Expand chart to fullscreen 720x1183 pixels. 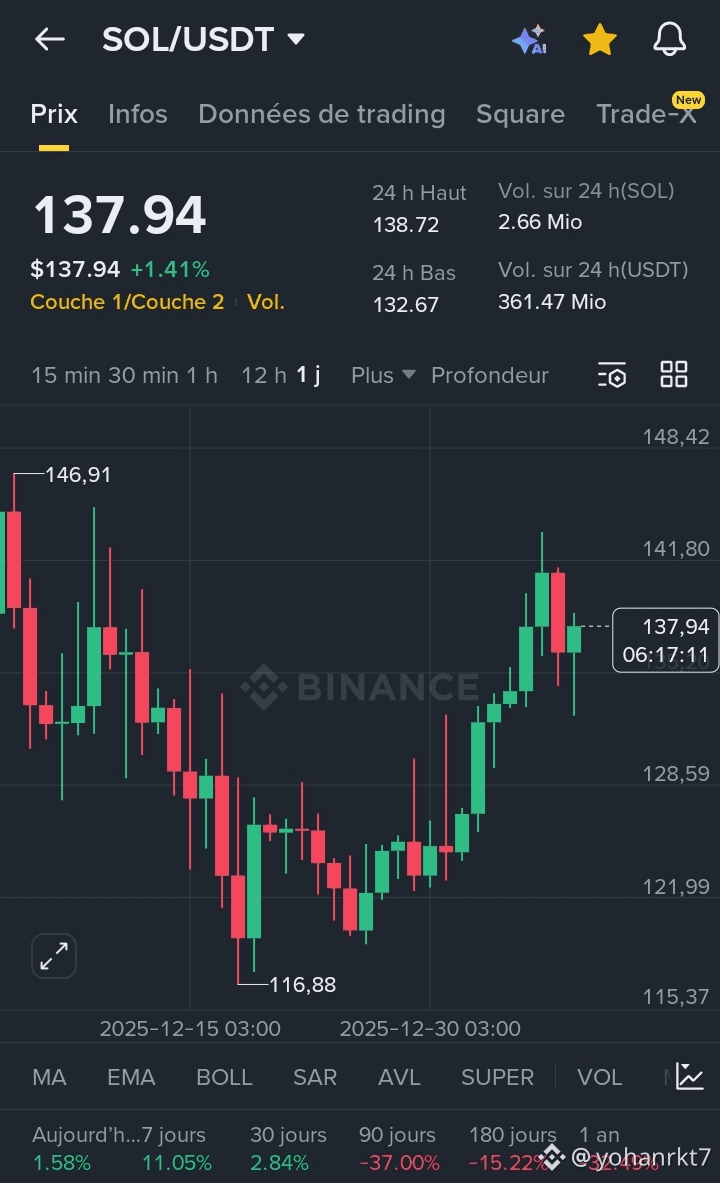point(54,956)
